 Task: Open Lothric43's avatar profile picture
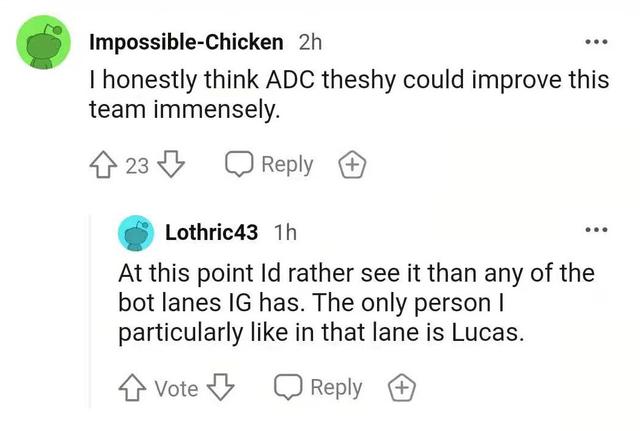(136, 232)
